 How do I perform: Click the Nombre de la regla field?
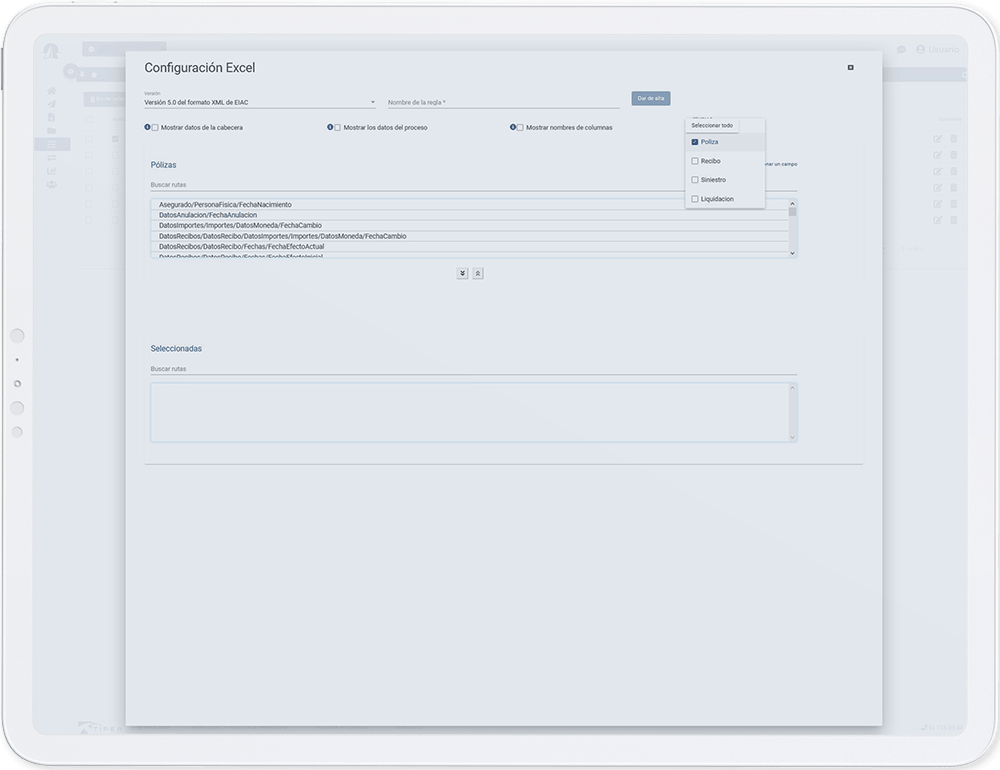(503, 102)
